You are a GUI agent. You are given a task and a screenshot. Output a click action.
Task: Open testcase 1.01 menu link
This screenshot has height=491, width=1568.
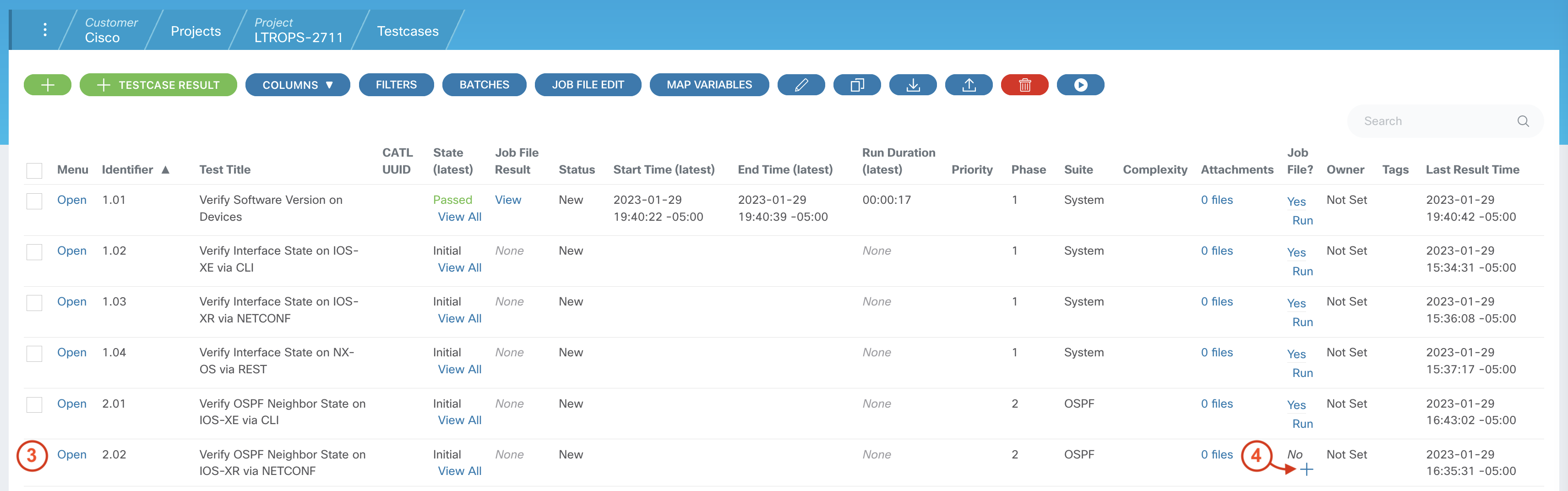[72, 200]
